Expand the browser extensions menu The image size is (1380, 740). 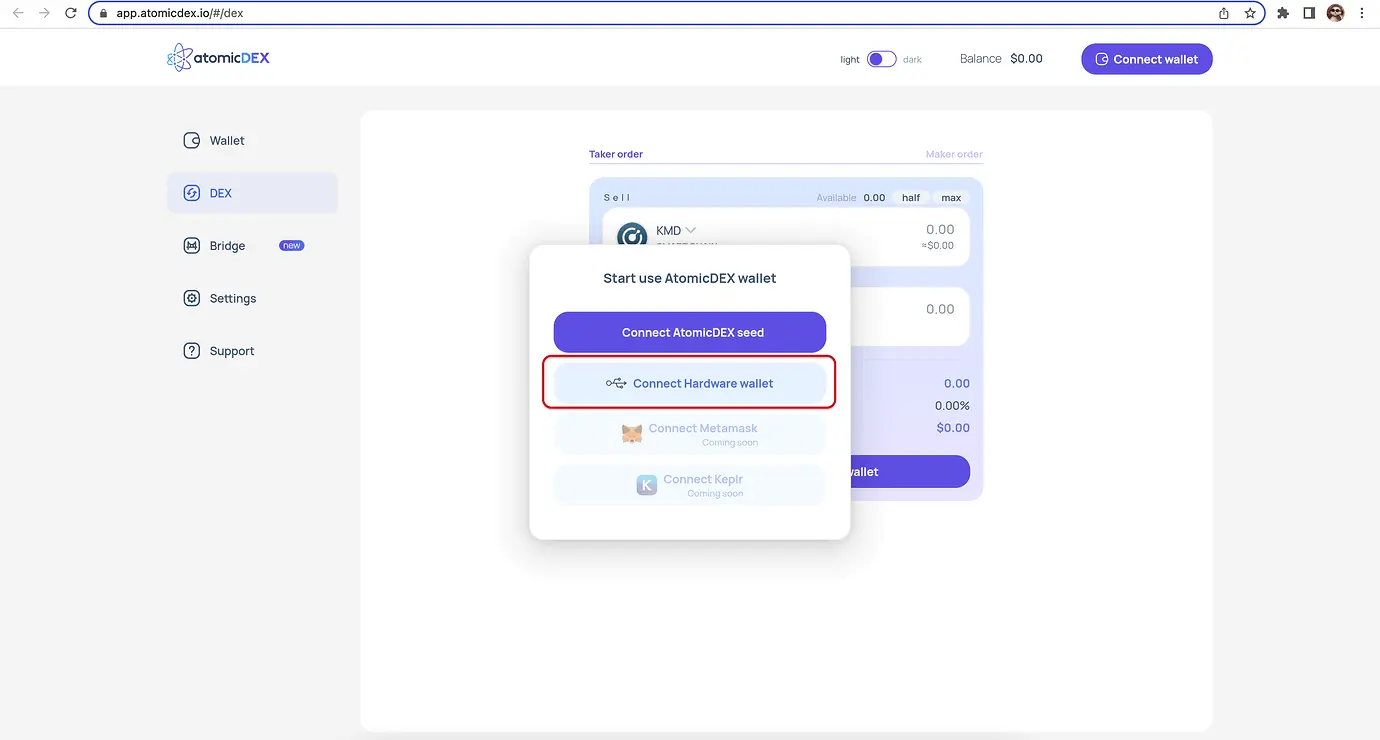[1283, 13]
